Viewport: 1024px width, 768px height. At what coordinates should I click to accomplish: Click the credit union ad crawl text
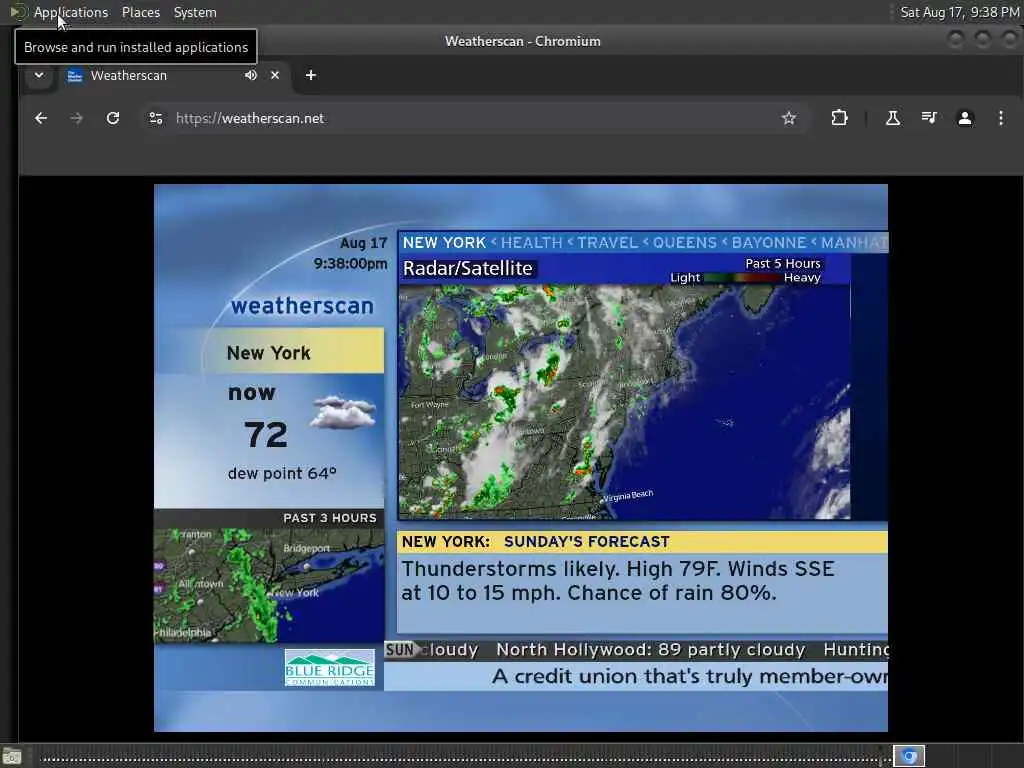coord(690,677)
